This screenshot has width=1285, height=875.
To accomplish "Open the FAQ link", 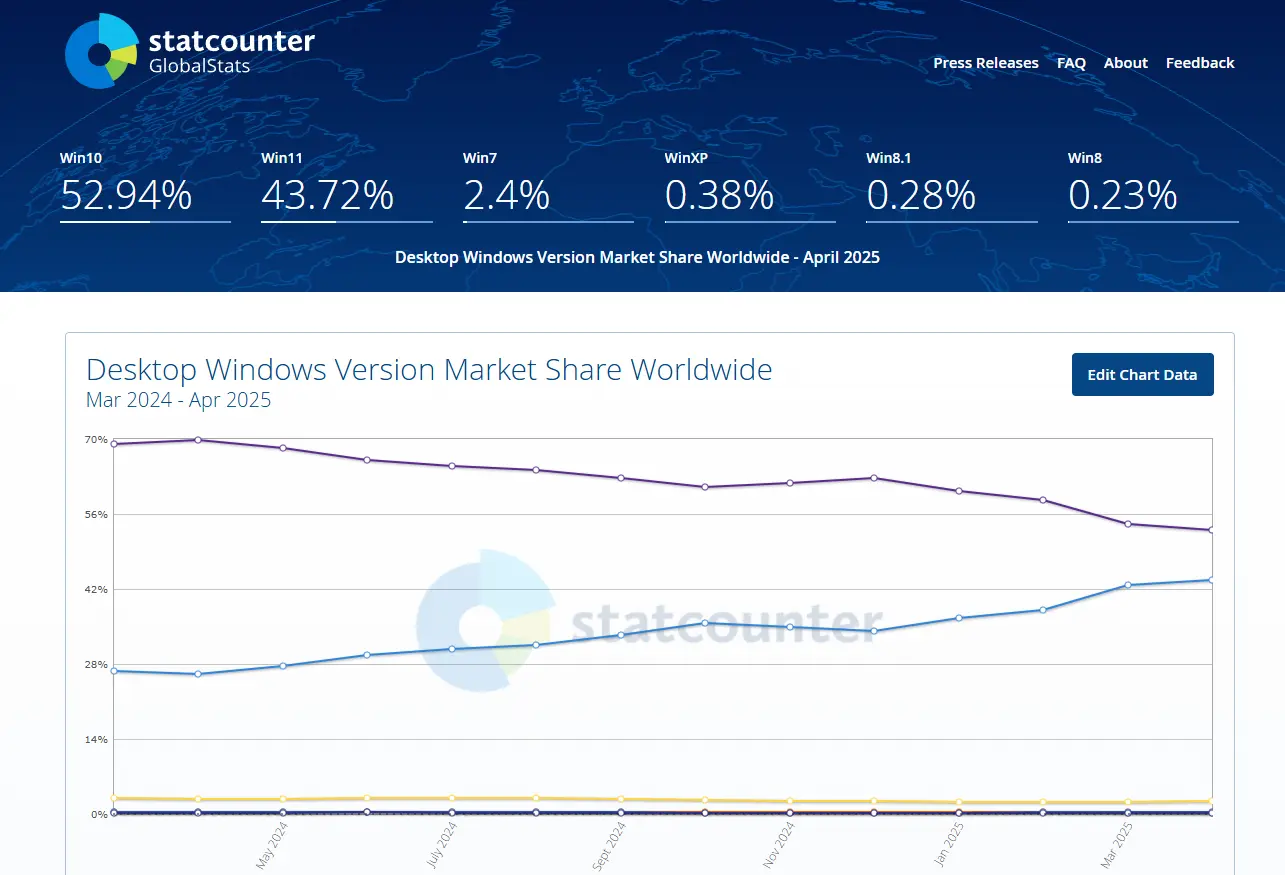I will (x=1071, y=63).
